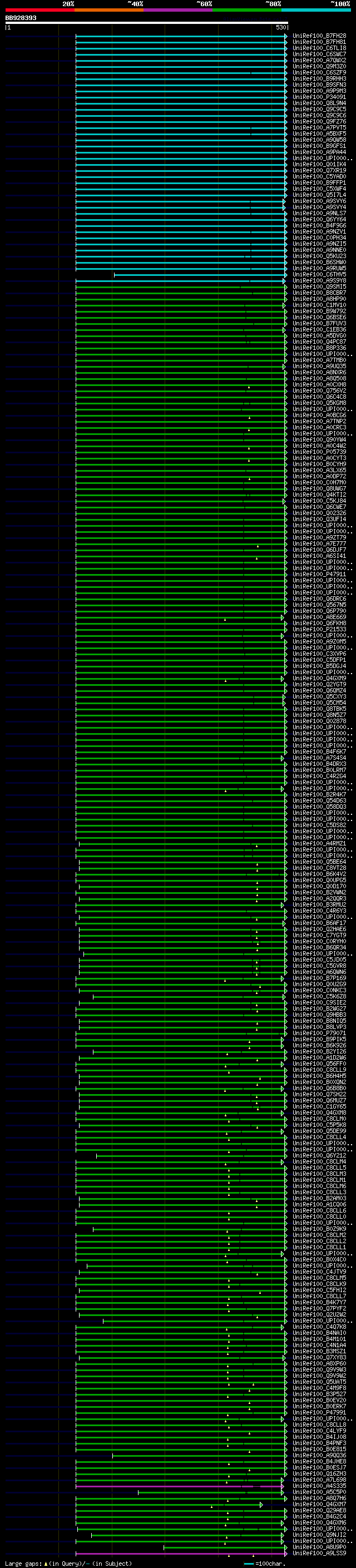The image size is (356, 1568).
Task: Select hit label UniRef100_P21533
Action: (x=319, y=630)
